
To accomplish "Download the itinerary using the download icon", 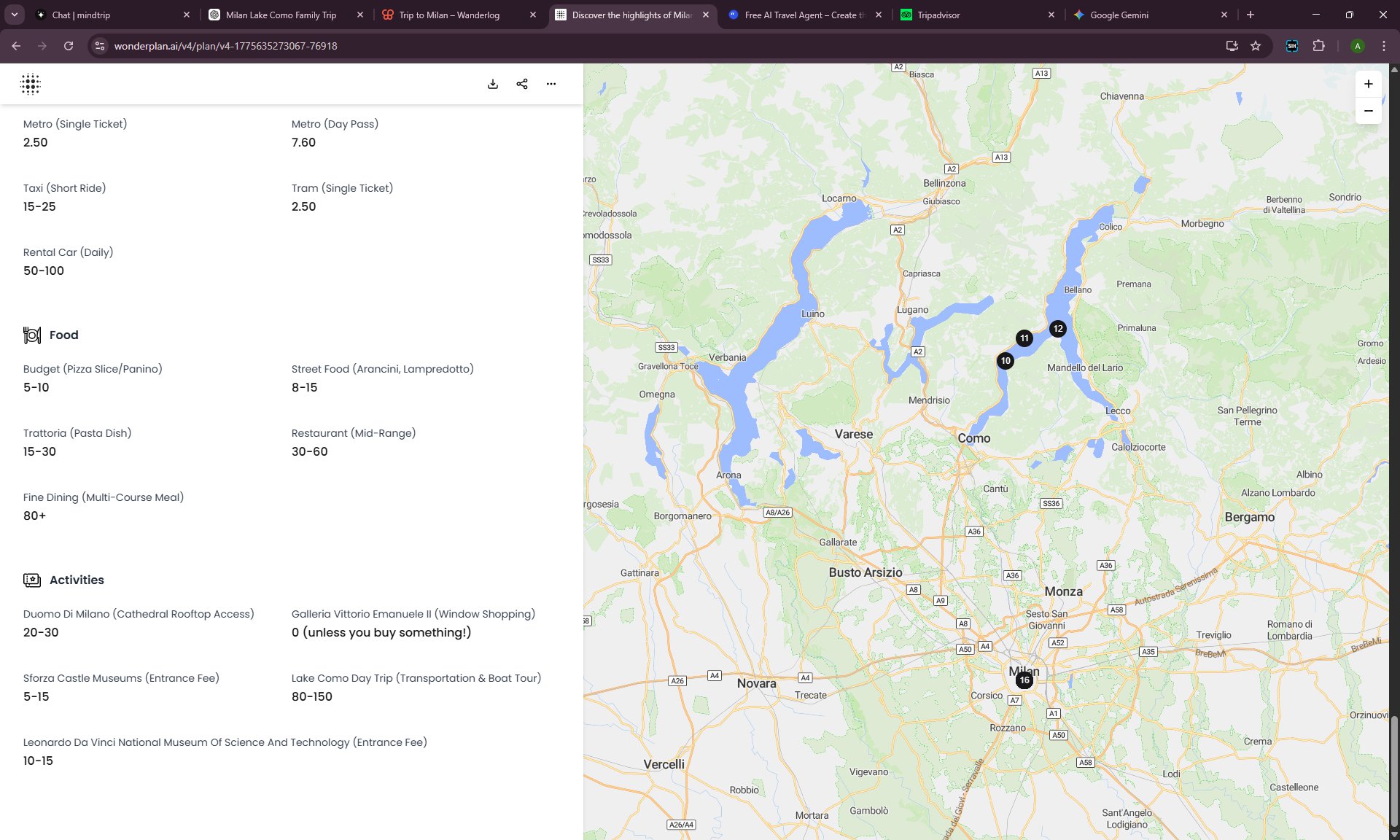I will (x=493, y=84).
